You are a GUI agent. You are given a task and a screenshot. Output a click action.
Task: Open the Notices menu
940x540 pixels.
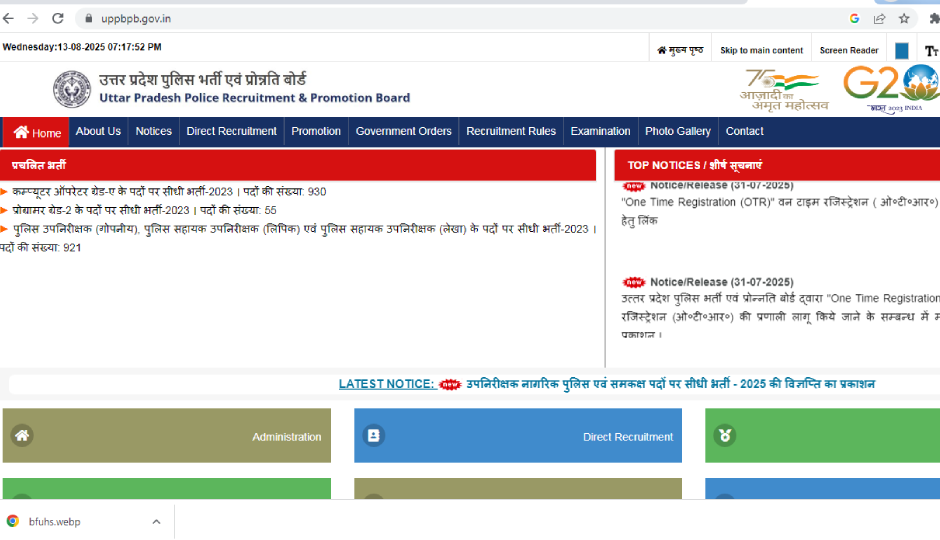point(153,131)
